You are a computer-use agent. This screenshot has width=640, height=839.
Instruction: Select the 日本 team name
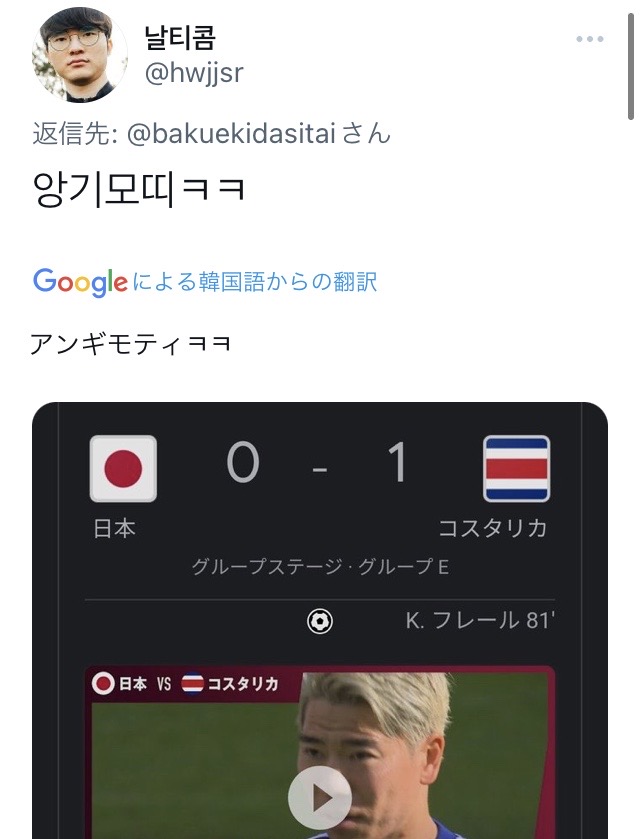point(115,529)
